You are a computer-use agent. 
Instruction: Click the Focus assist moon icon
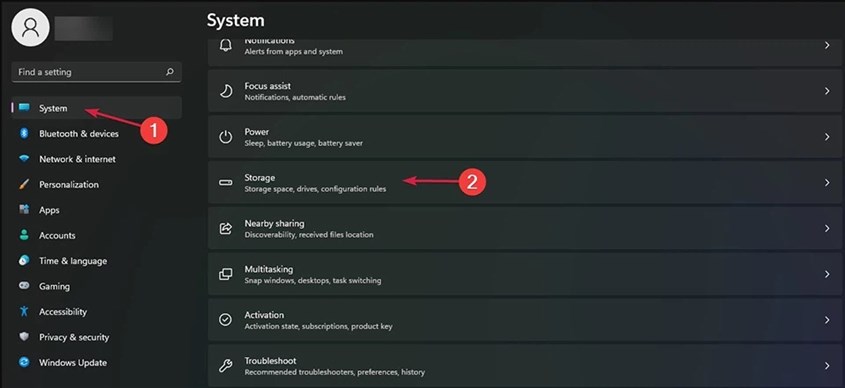pyautogui.click(x=225, y=91)
